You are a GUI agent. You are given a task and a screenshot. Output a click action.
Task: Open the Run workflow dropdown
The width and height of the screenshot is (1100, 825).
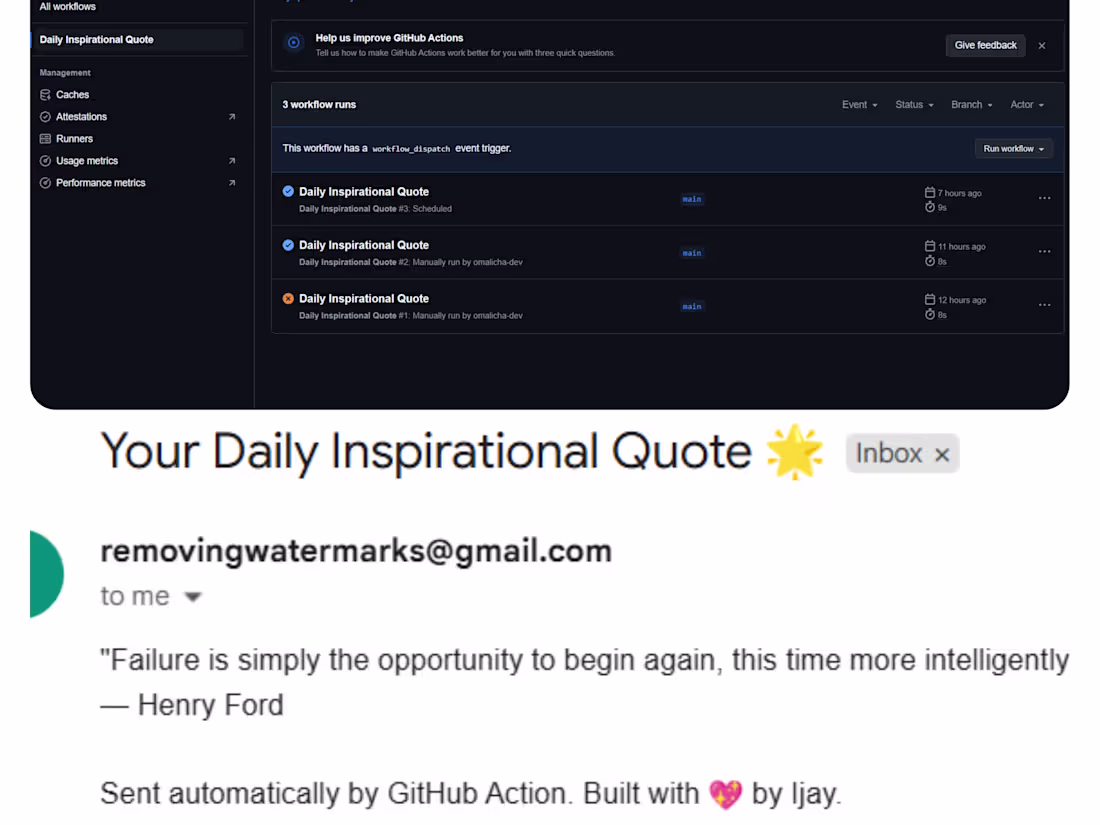(1013, 148)
